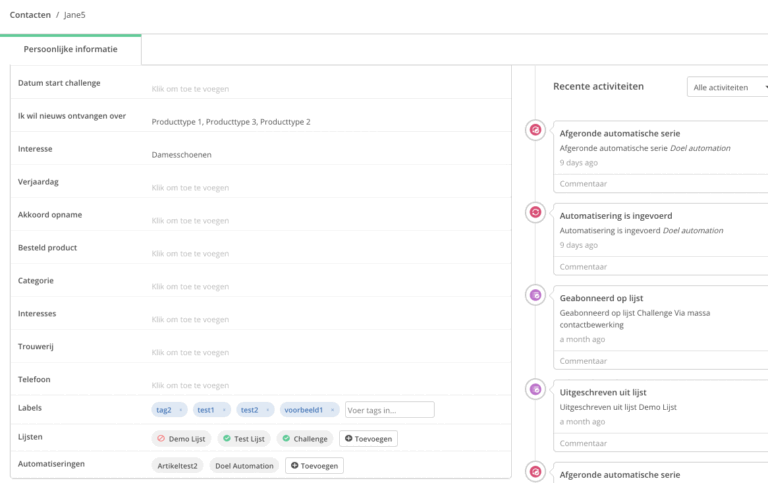Click the Commentaar field under Automatisering is ingevoerd
This screenshot has width=768, height=483.
coord(660,266)
